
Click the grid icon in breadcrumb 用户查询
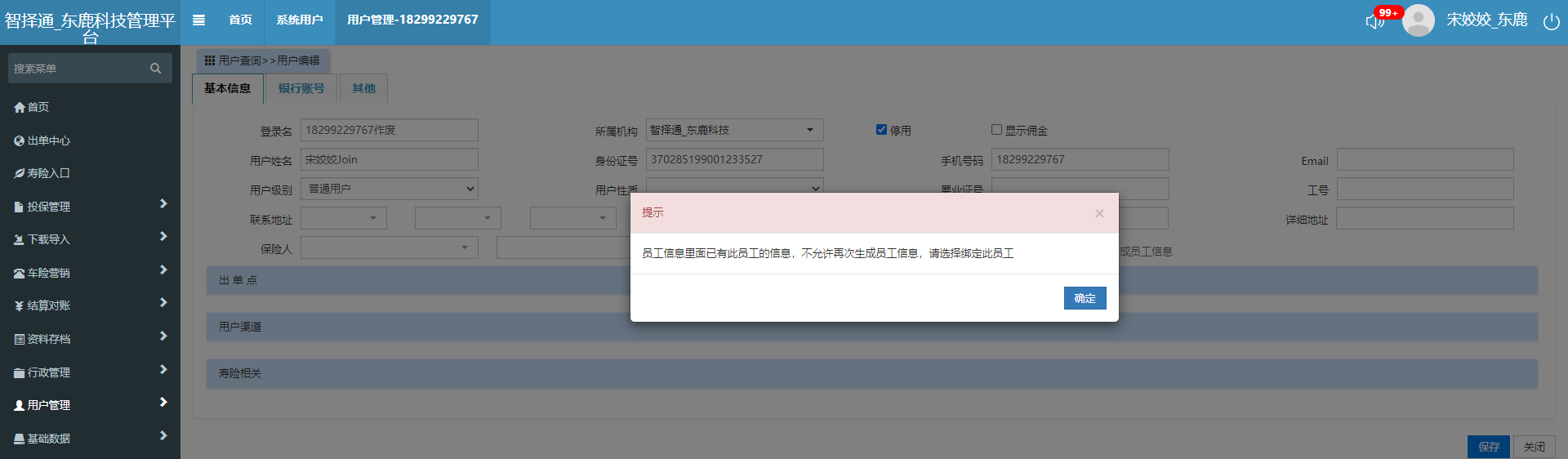210,60
